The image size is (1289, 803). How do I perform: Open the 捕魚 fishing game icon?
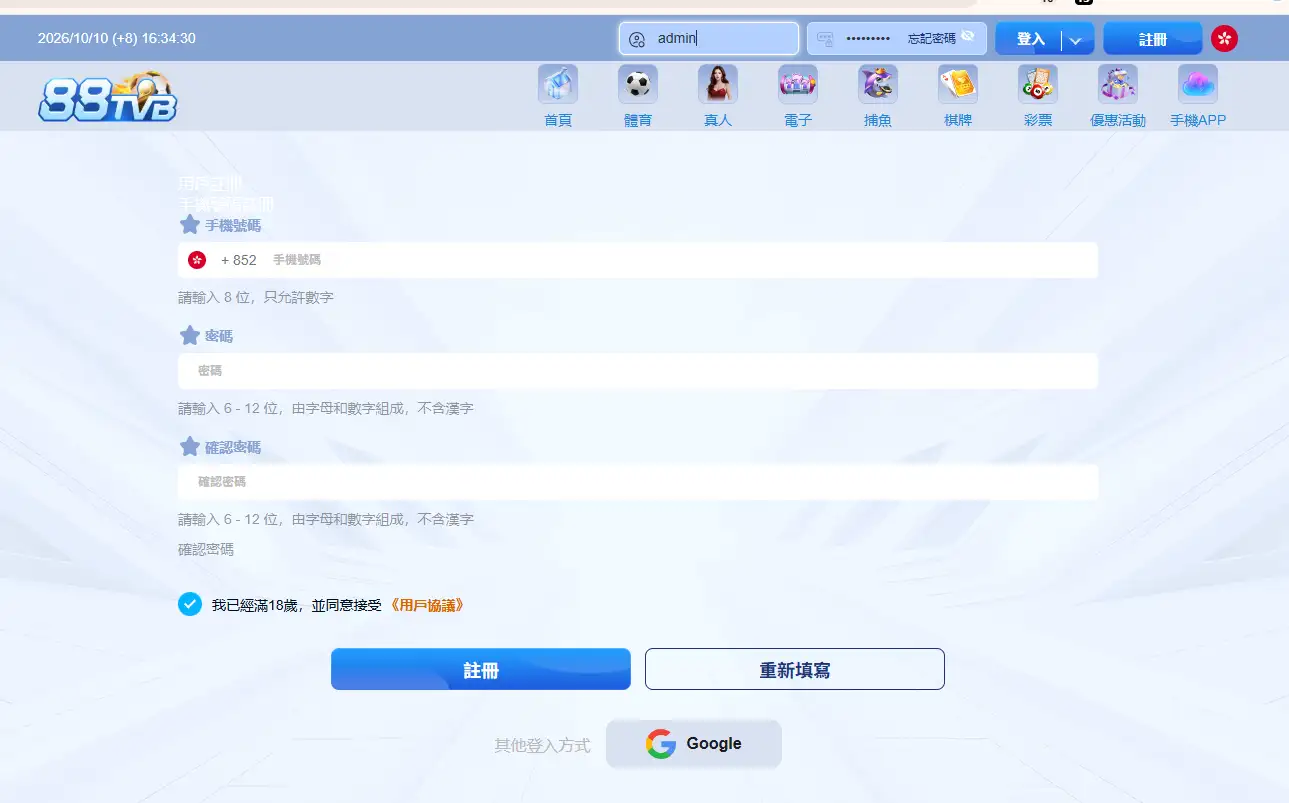(x=878, y=85)
